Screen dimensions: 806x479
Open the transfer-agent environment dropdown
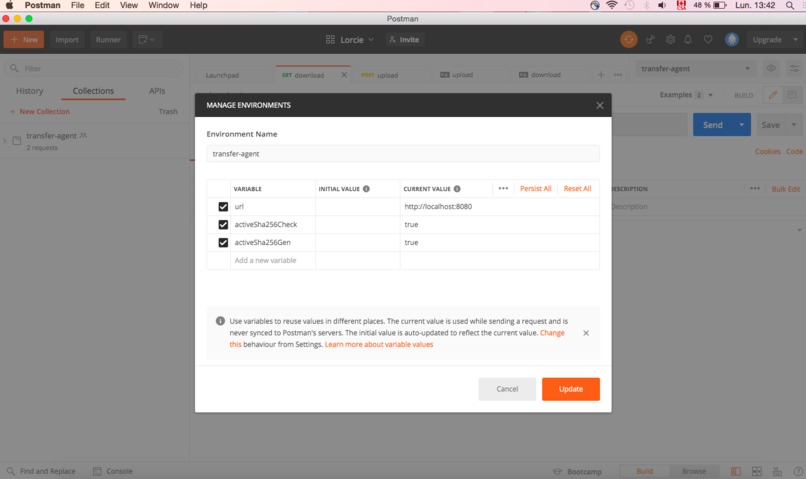(x=695, y=68)
